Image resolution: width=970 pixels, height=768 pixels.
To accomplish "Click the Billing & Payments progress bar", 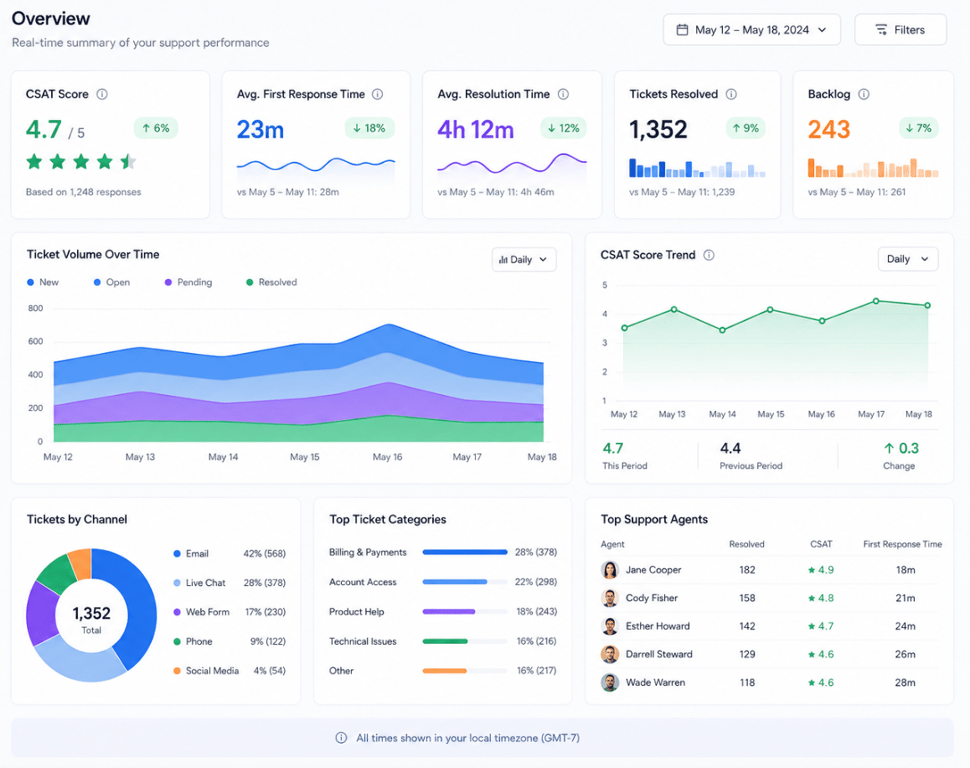I will coord(465,552).
